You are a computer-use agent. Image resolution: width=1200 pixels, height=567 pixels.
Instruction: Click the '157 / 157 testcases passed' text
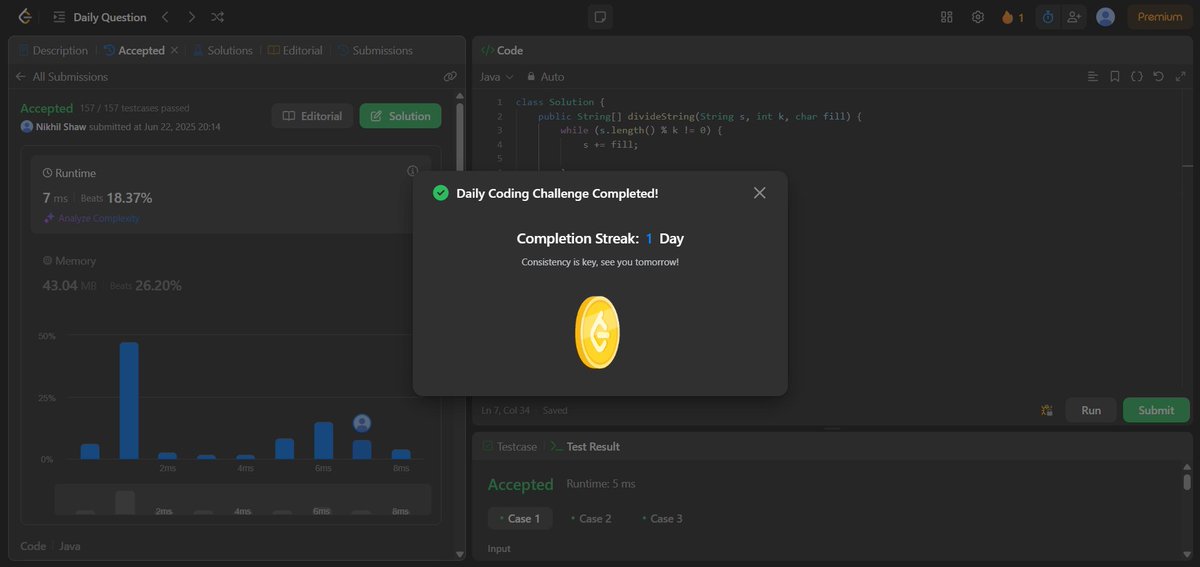pos(135,108)
